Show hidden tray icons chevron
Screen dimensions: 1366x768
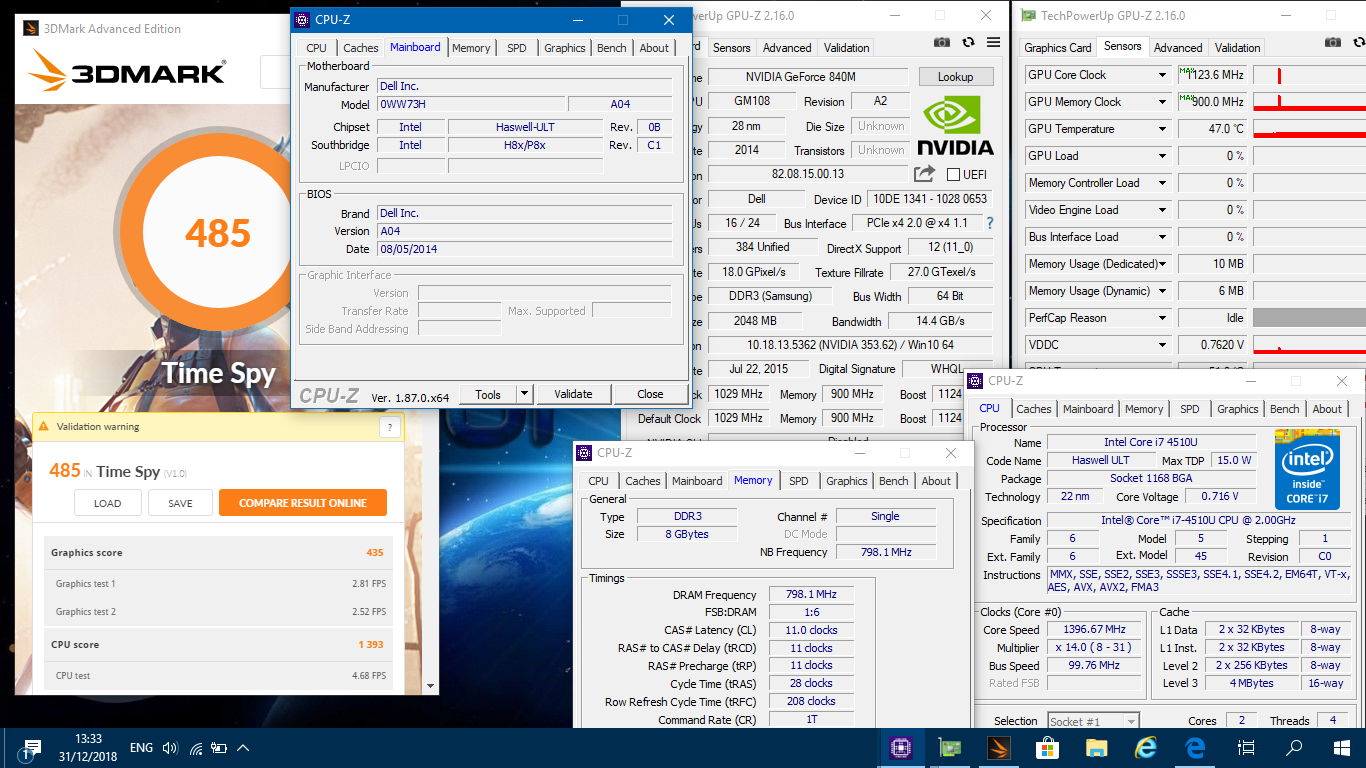coord(243,748)
